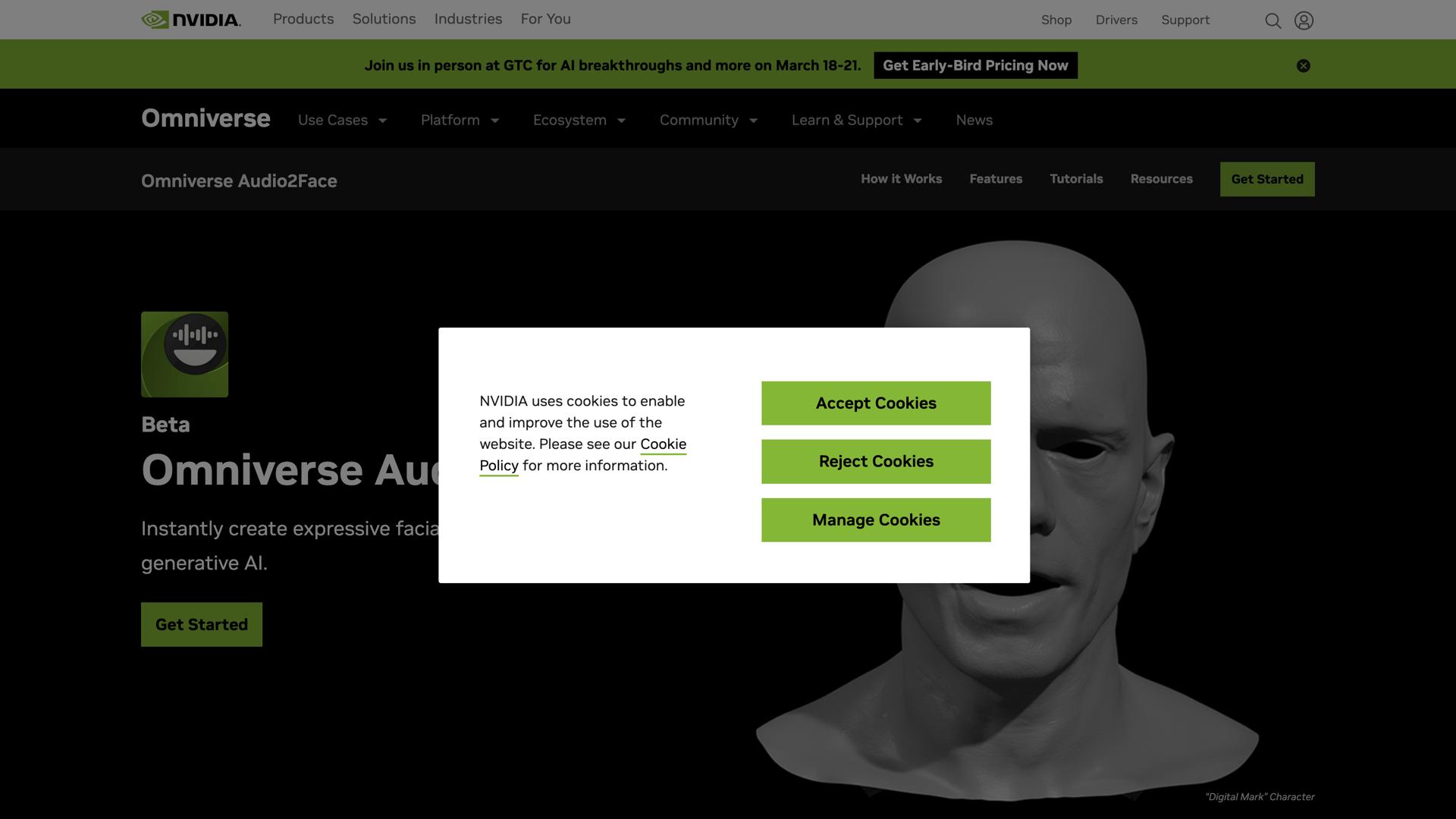Screen dimensions: 1456x819
Task: Open the Platform dropdown menu
Action: (x=459, y=120)
